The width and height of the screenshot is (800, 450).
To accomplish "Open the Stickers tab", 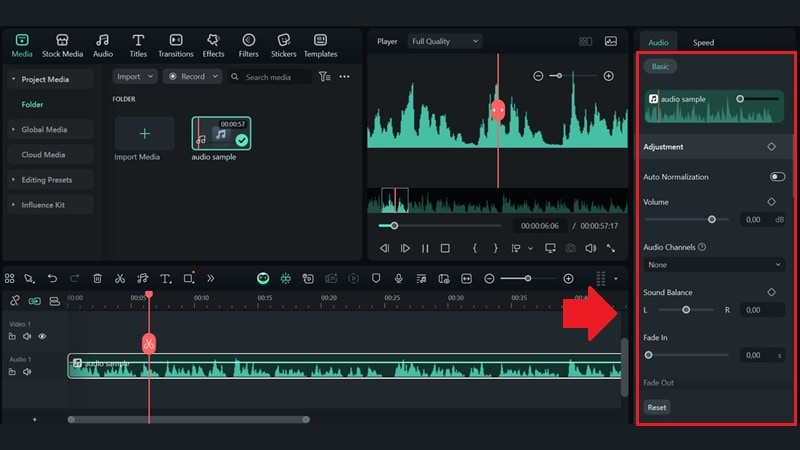I will [284, 45].
